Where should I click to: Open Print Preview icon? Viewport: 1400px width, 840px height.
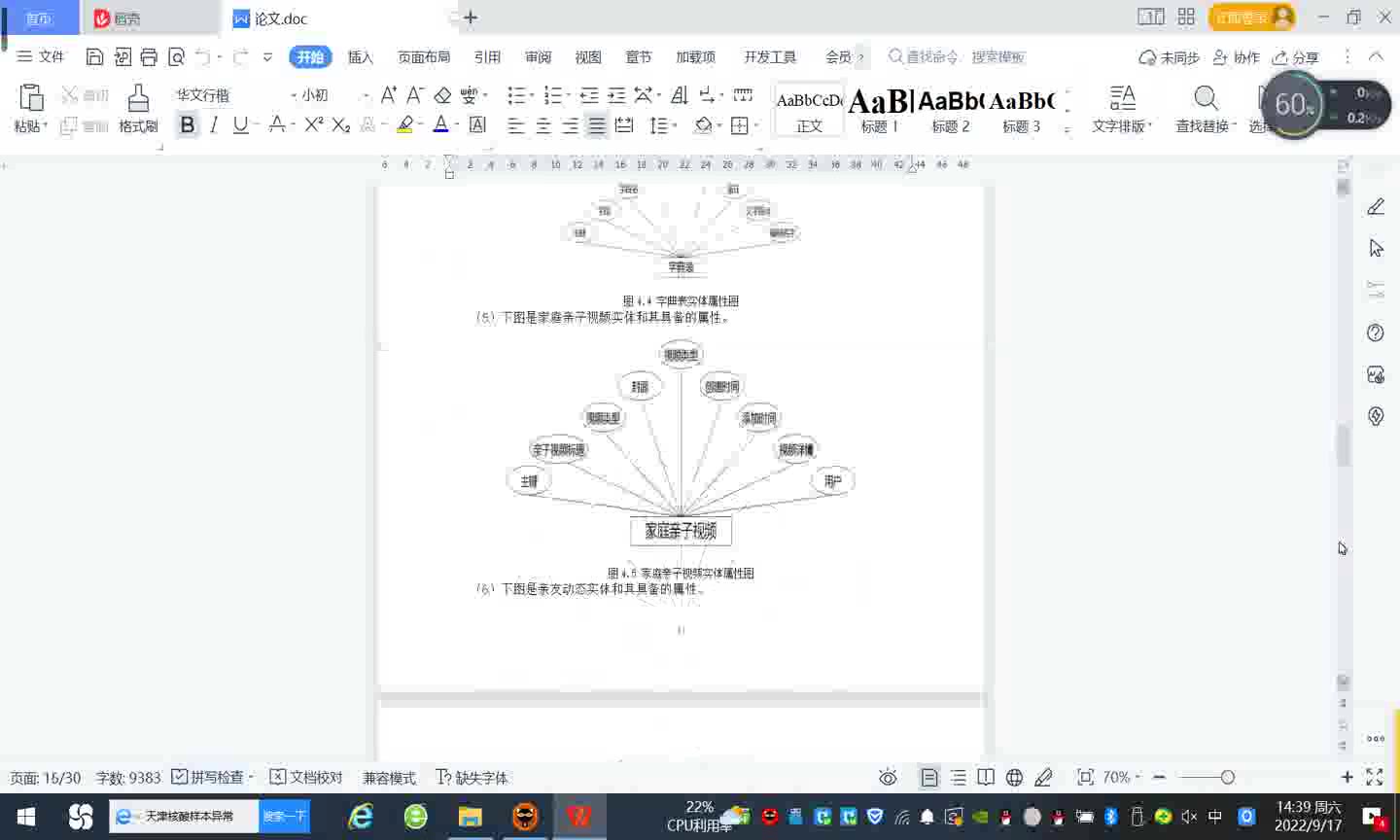point(176,57)
